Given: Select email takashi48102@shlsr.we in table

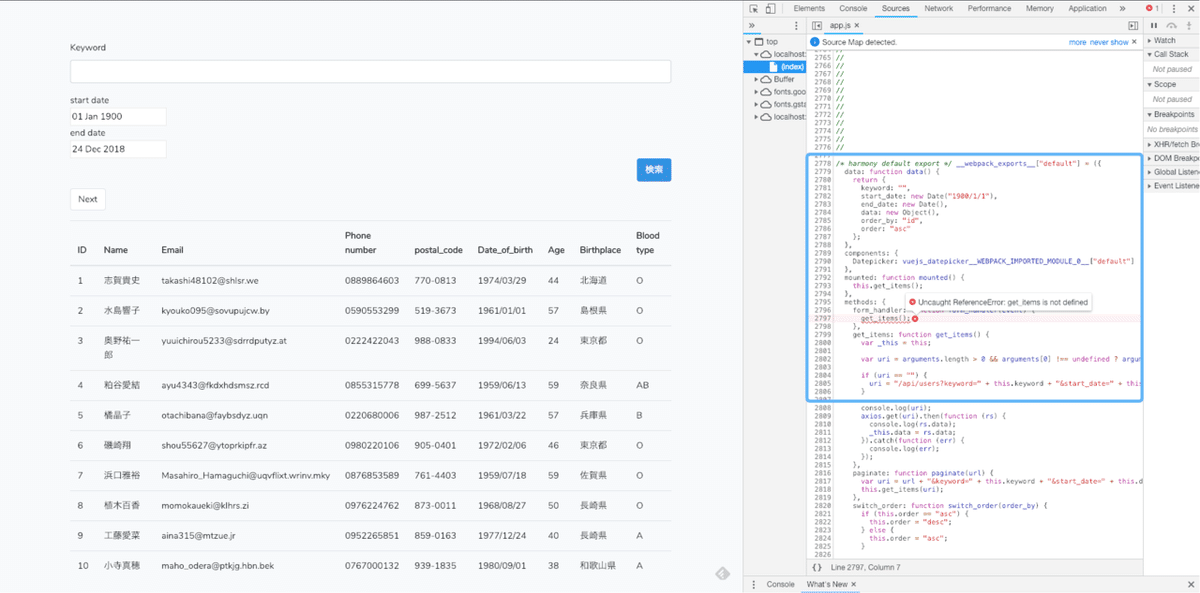Looking at the screenshot, I should click(x=210, y=281).
